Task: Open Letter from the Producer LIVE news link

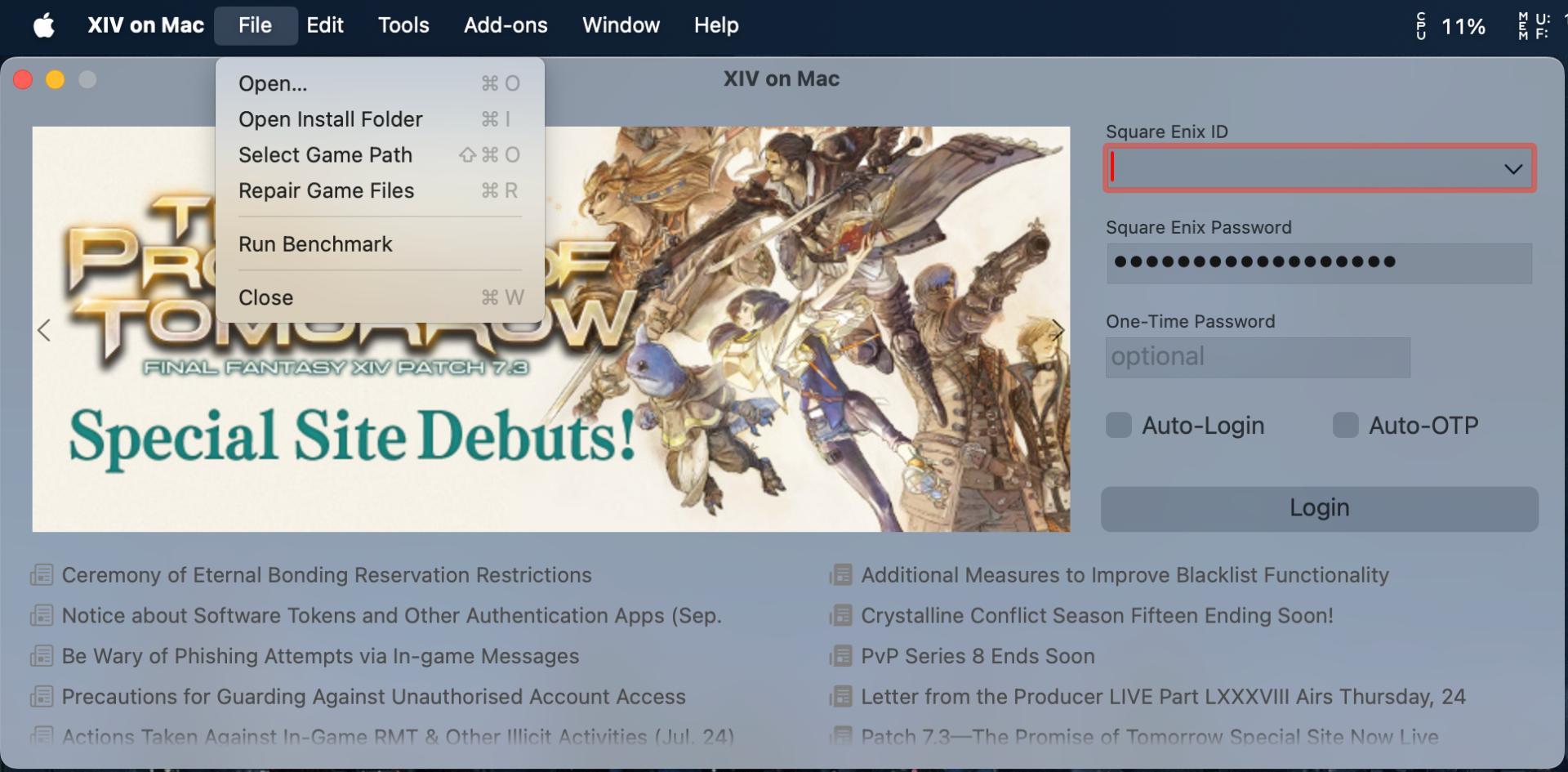Action: tap(1162, 697)
